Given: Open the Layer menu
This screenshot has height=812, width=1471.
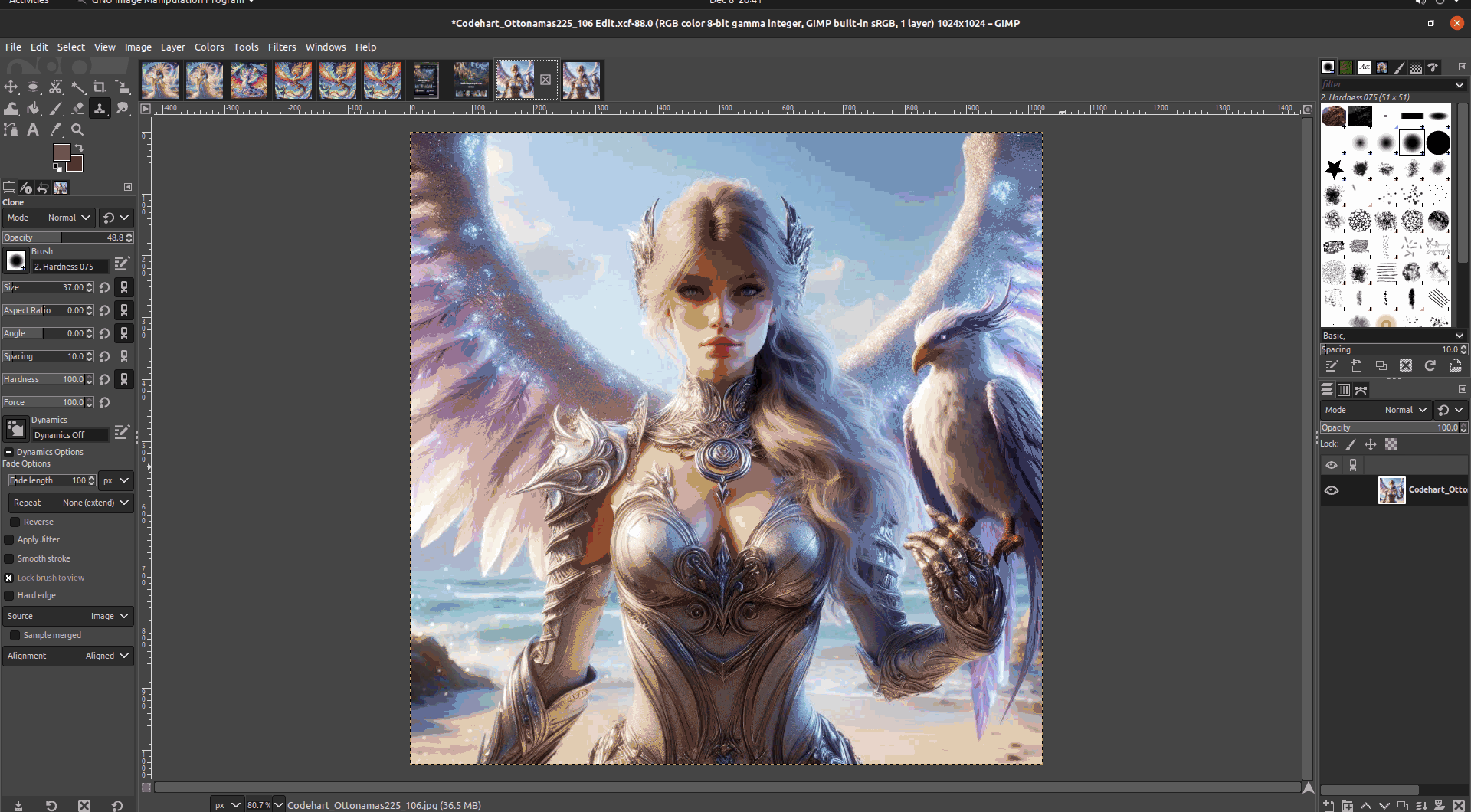Looking at the screenshot, I should point(172,47).
